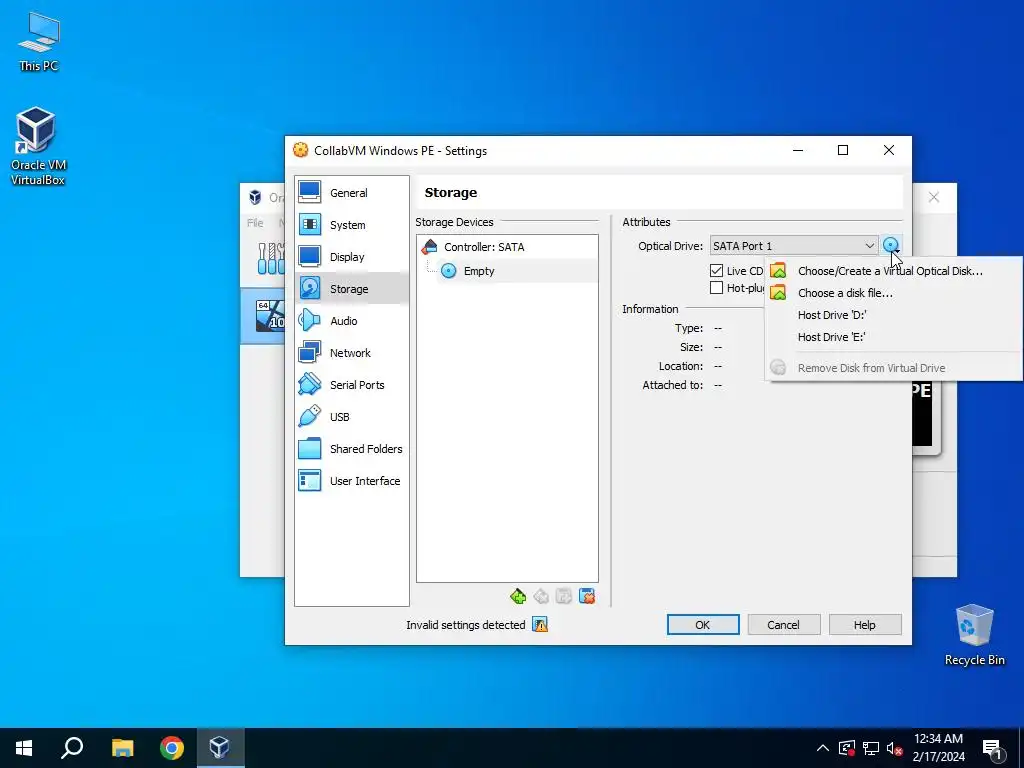Click the remove controller icon
Screen dimensions: 1024x768
click(x=541, y=596)
